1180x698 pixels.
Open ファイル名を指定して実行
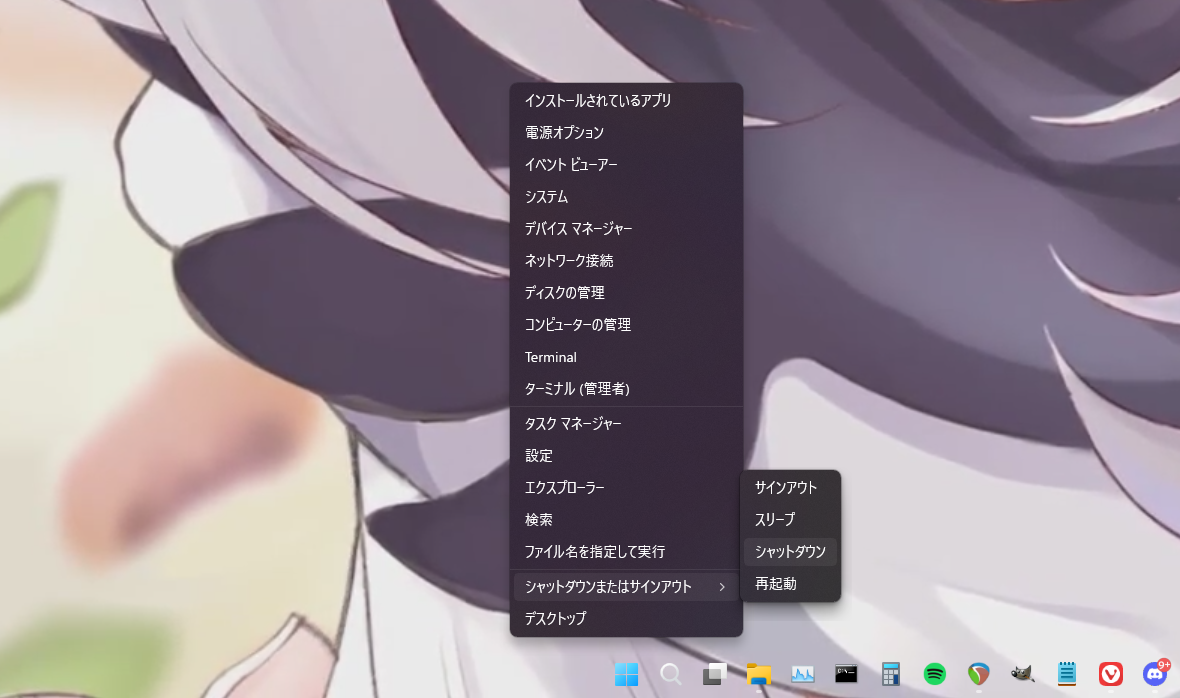point(626,552)
